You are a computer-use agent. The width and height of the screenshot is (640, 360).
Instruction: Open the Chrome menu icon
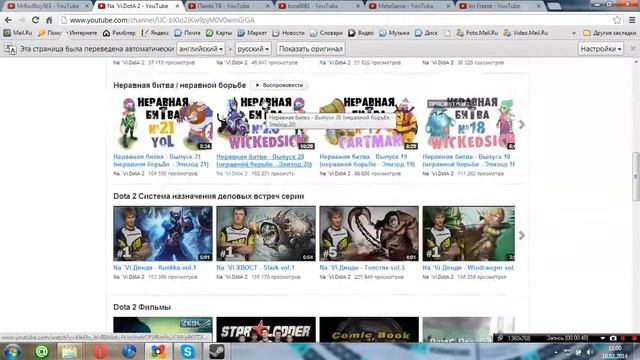tap(632, 20)
